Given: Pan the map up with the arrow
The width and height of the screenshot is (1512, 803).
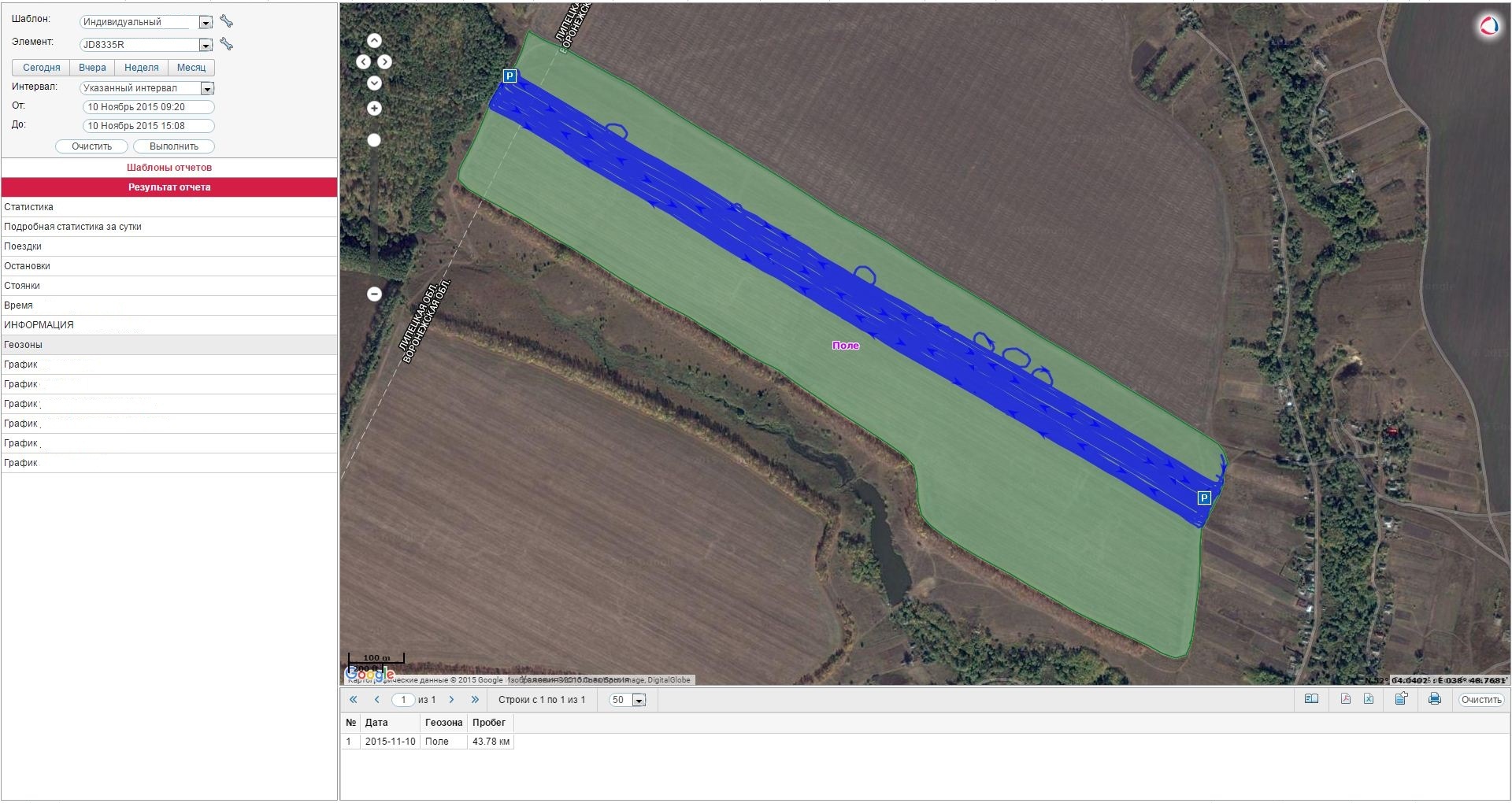Looking at the screenshot, I should pyautogui.click(x=374, y=41).
